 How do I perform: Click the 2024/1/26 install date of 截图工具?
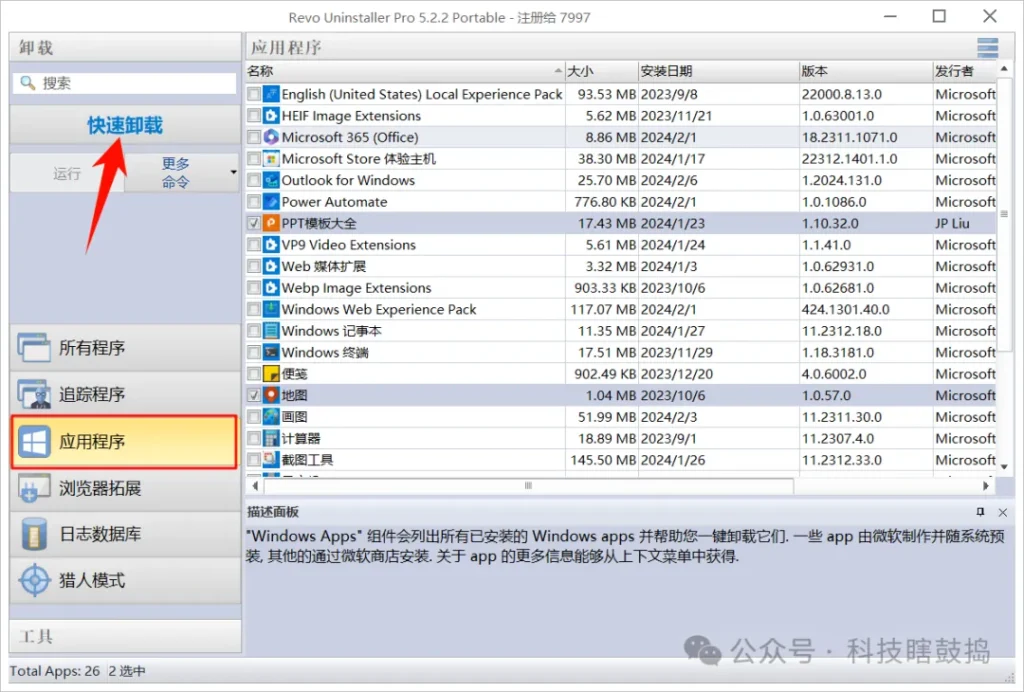(673, 460)
